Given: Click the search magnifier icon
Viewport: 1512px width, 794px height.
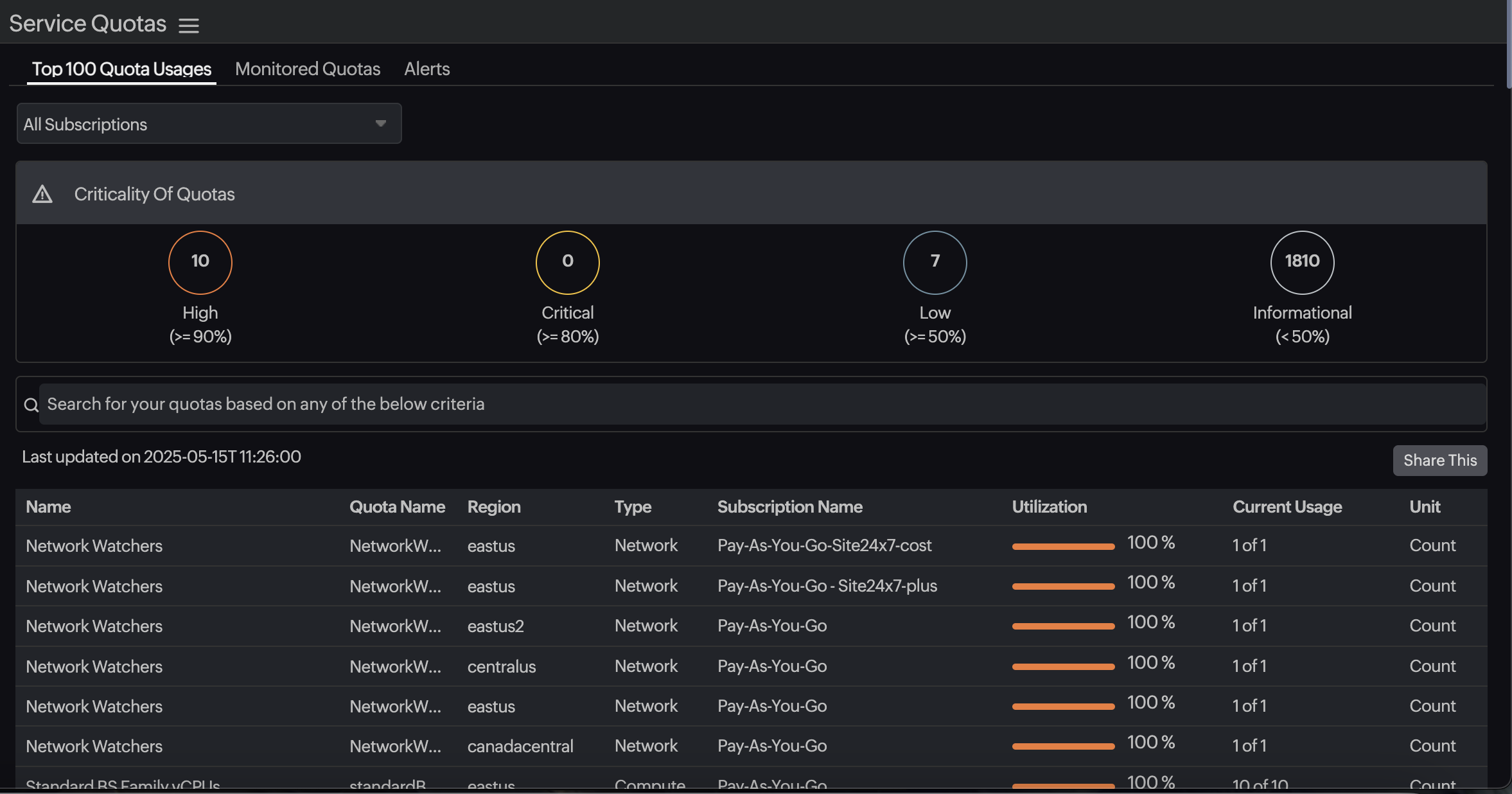Looking at the screenshot, I should [x=30, y=404].
